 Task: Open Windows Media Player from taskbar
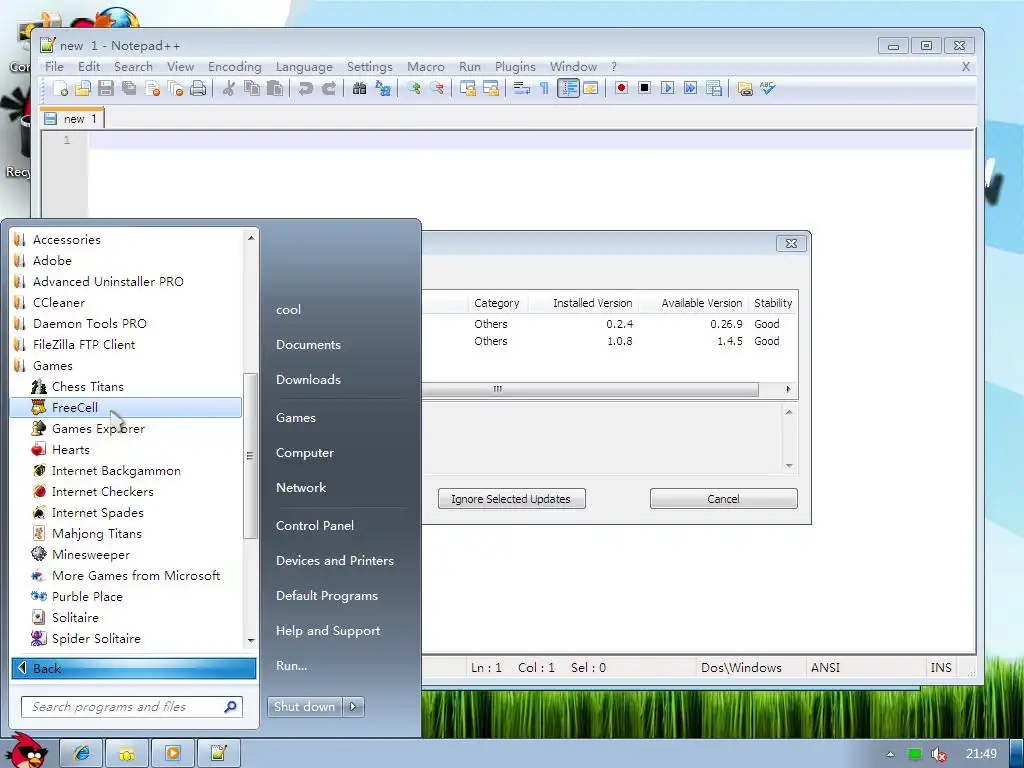coord(172,754)
